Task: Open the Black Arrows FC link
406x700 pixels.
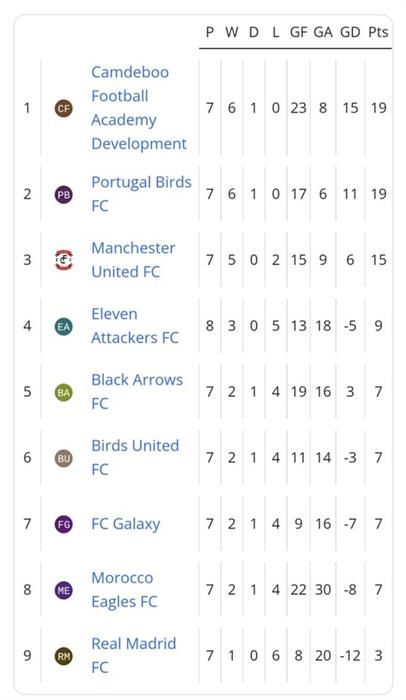Action: [x=137, y=392]
